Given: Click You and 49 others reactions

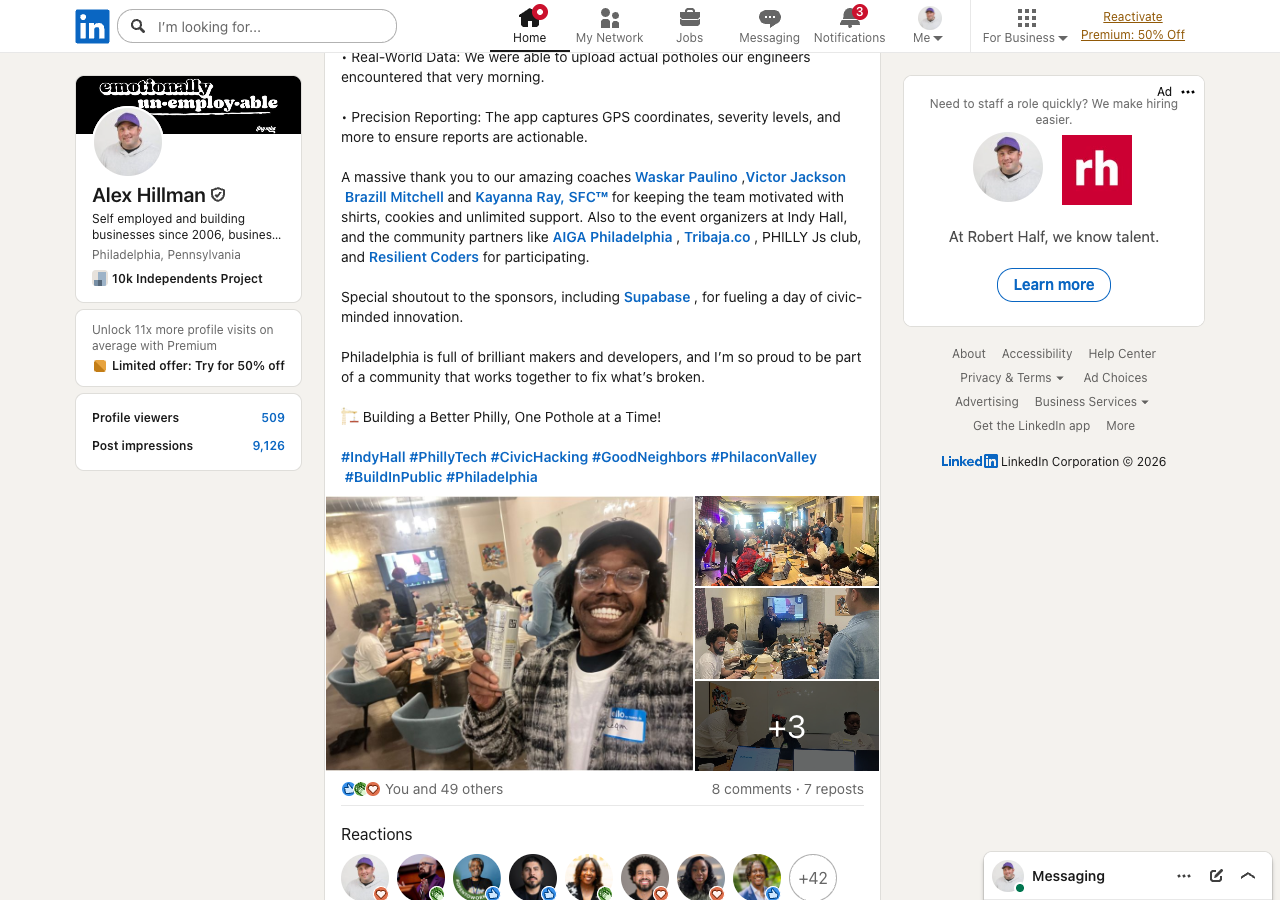Looking at the screenshot, I should pos(444,789).
